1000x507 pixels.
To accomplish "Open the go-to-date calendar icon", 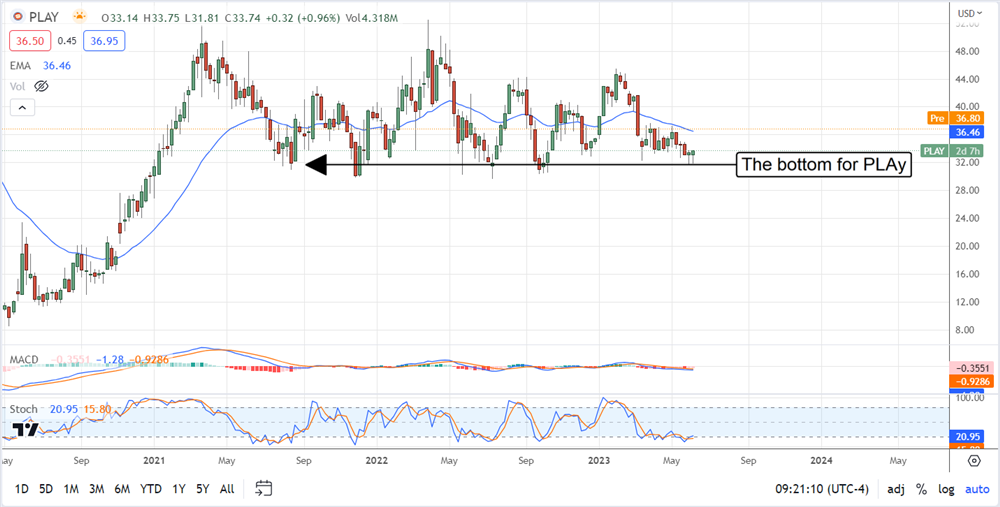I will pyautogui.click(x=264, y=489).
